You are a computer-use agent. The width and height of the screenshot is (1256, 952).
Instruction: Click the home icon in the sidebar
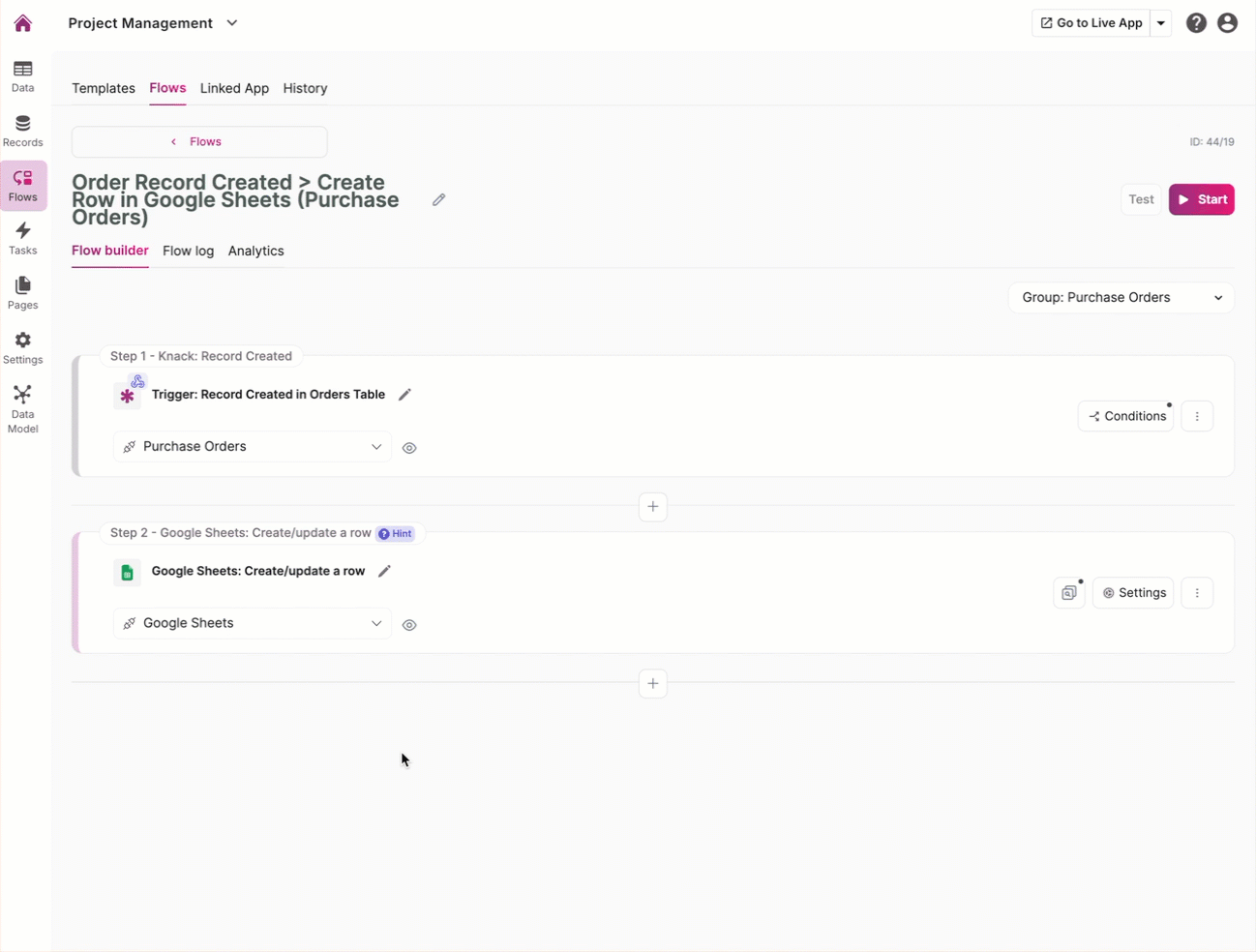click(x=22, y=23)
